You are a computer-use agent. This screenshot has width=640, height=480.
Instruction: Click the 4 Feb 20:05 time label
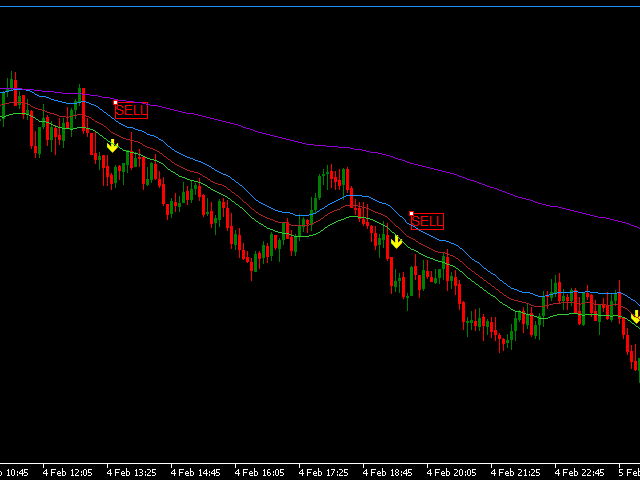coord(452,471)
